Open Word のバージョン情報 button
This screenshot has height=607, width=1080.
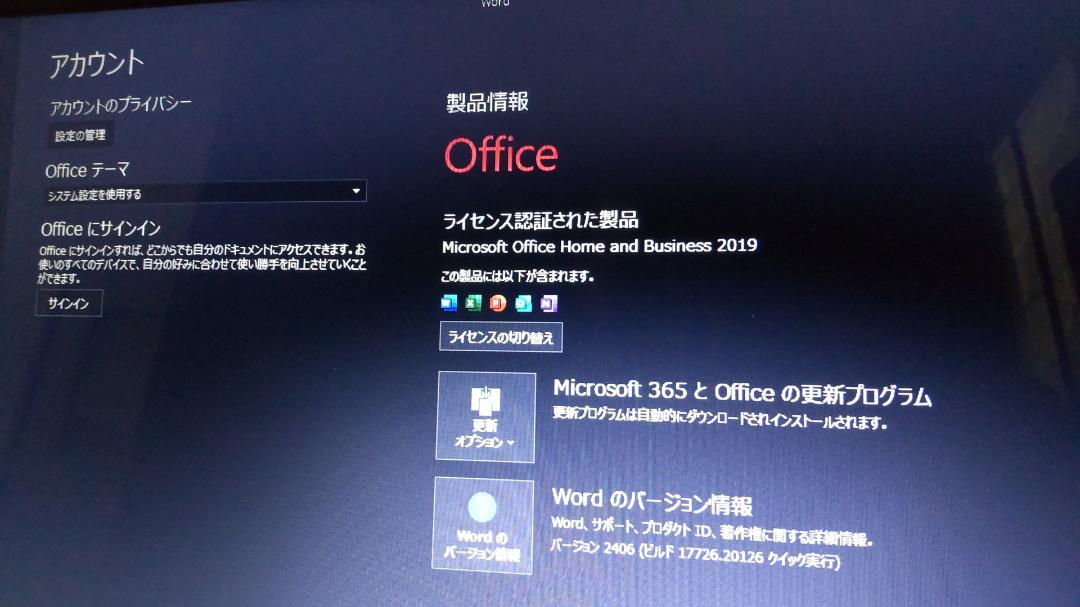click(483, 526)
